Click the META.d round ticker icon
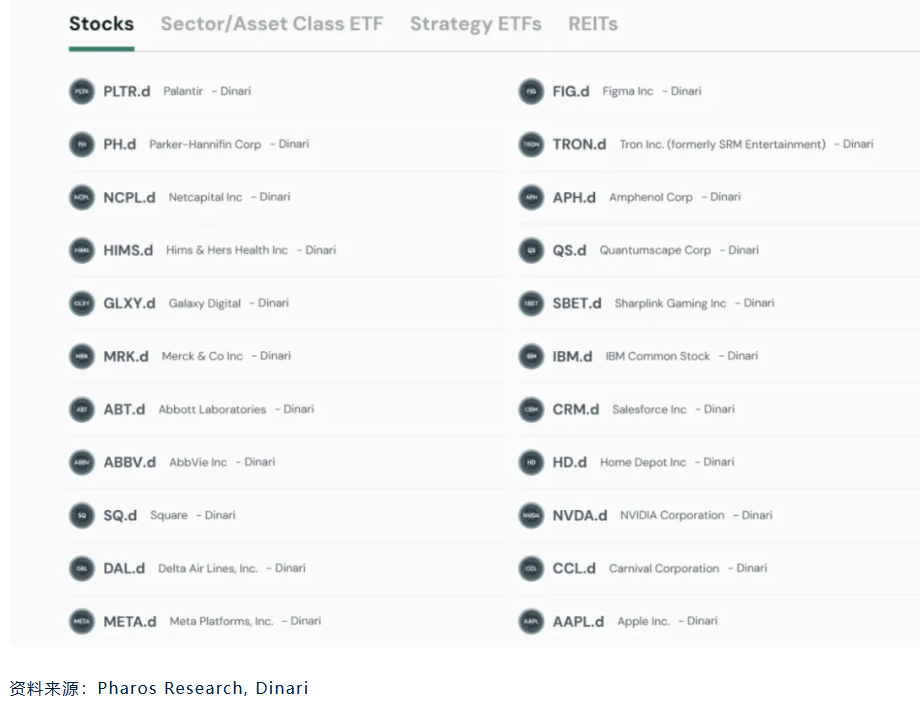 click(82, 622)
